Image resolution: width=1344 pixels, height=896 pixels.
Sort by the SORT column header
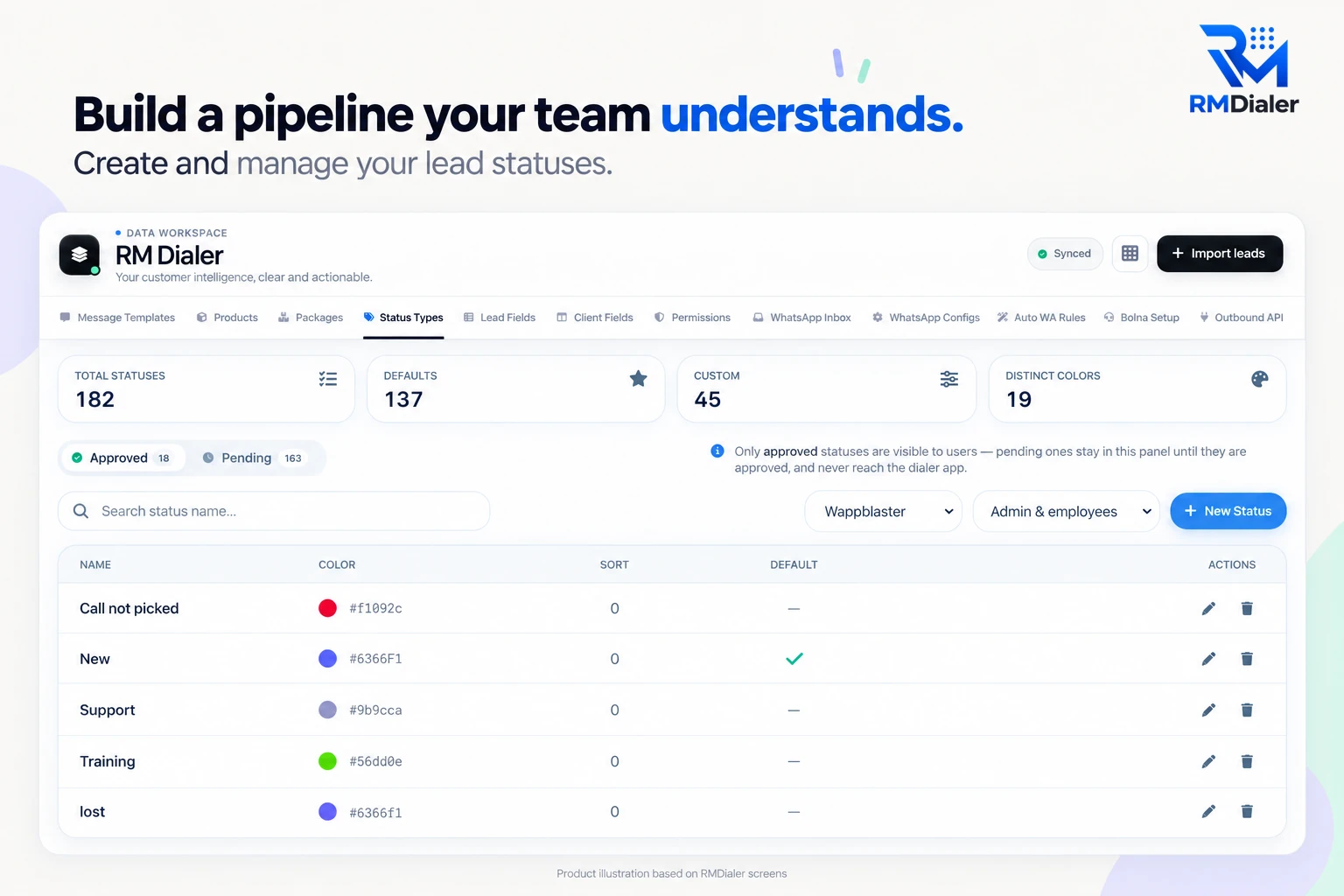coord(614,564)
